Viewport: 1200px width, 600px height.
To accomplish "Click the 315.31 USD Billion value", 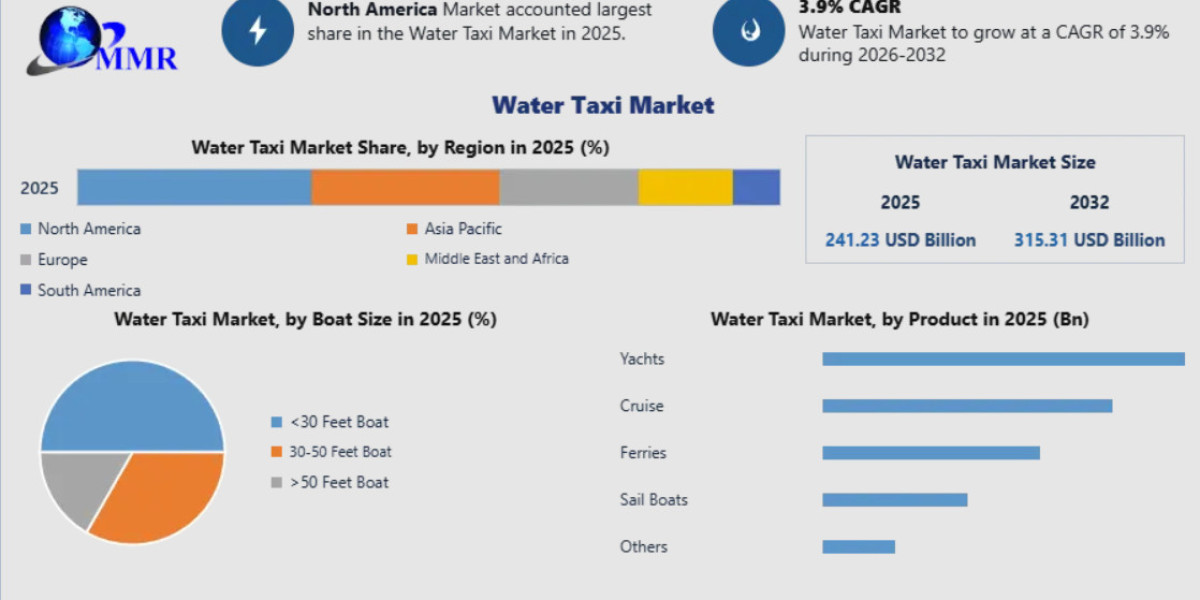I will pyautogui.click(x=1089, y=240).
